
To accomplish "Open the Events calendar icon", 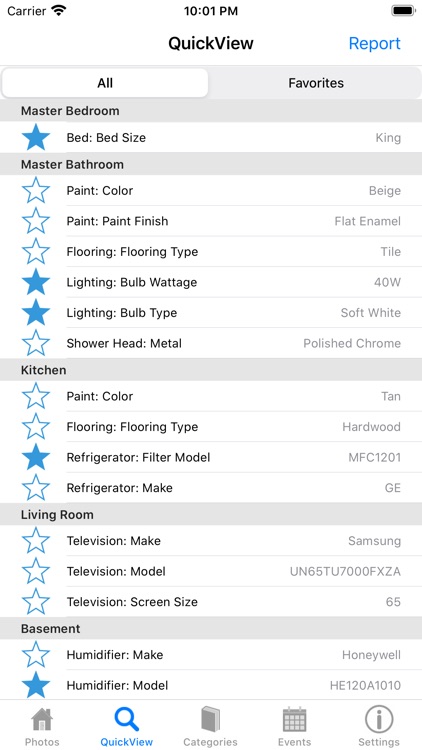I will pos(294,720).
